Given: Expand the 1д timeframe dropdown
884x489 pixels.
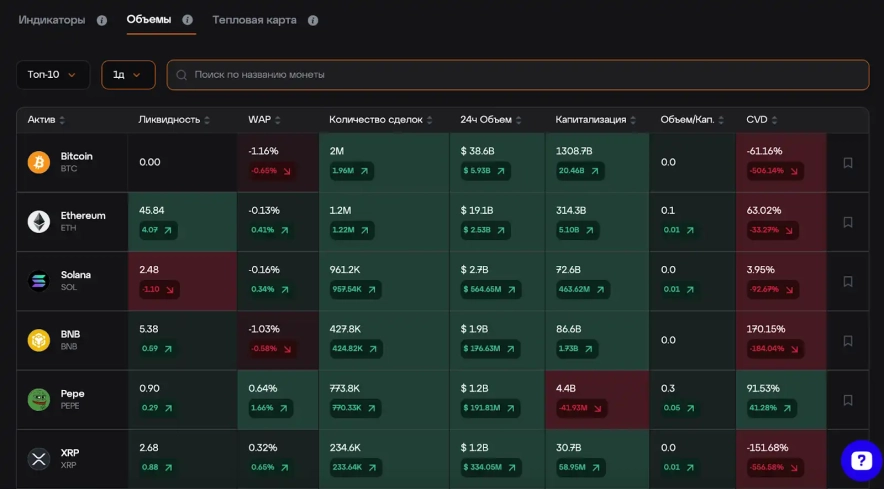Looking at the screenshot, I should click(128, 75).
